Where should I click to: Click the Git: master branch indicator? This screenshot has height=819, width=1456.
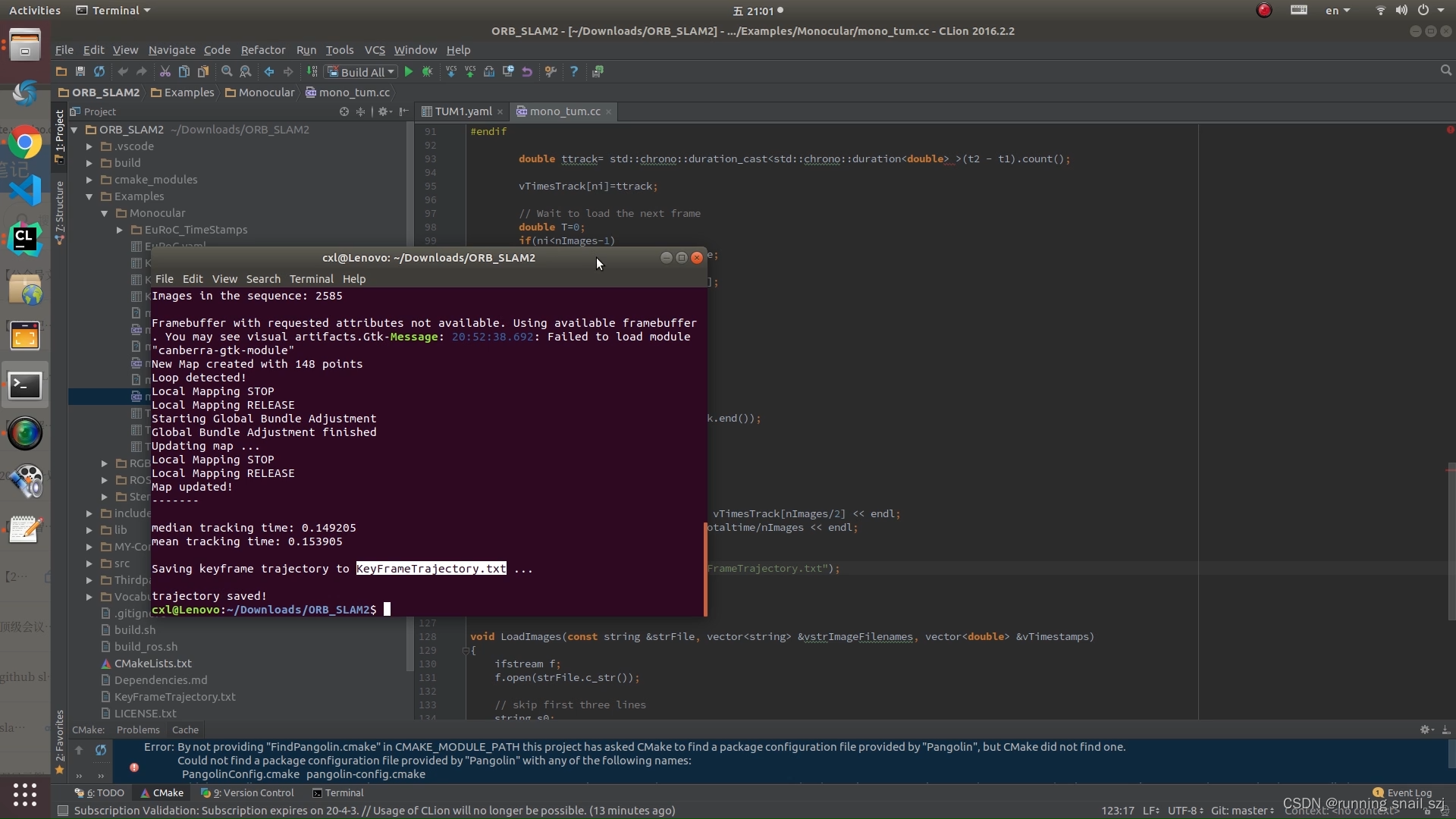(1241, 811)
